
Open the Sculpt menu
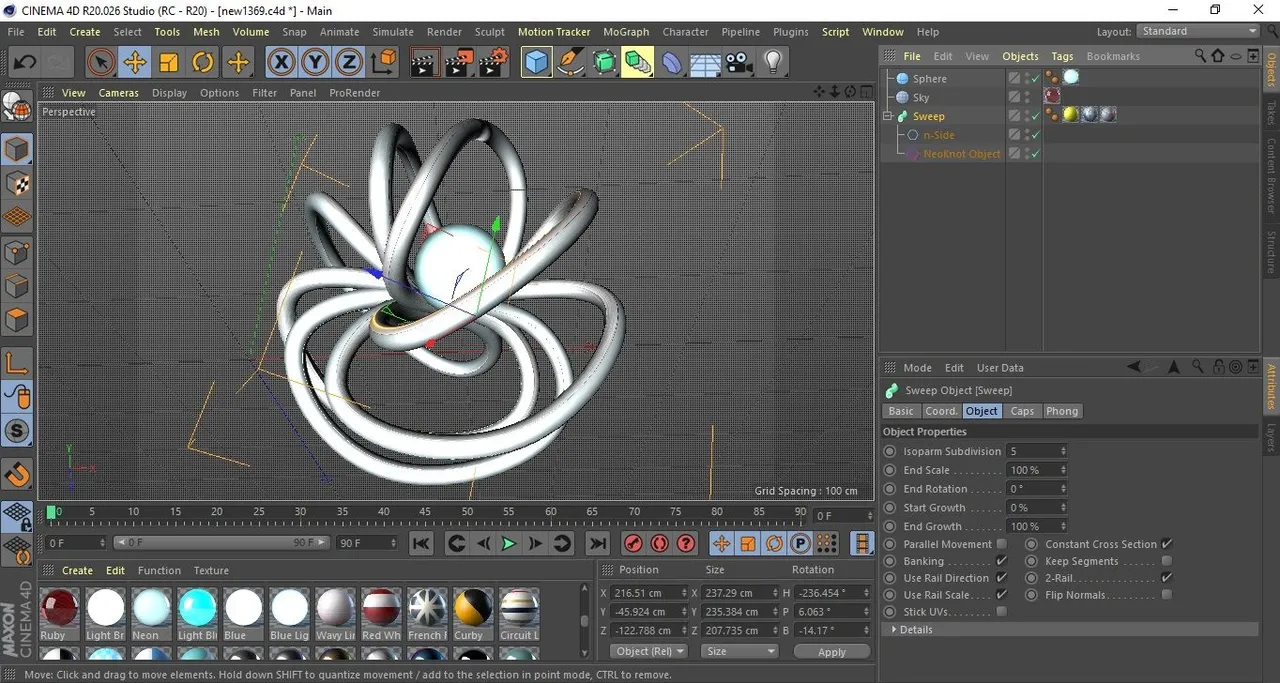[490, 32]
